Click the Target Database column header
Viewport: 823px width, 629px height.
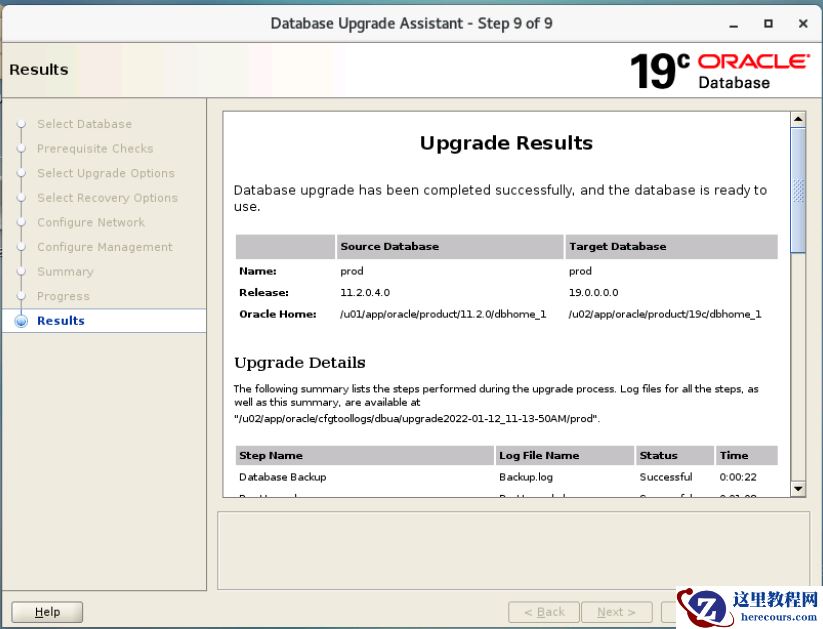pos(671,247)
